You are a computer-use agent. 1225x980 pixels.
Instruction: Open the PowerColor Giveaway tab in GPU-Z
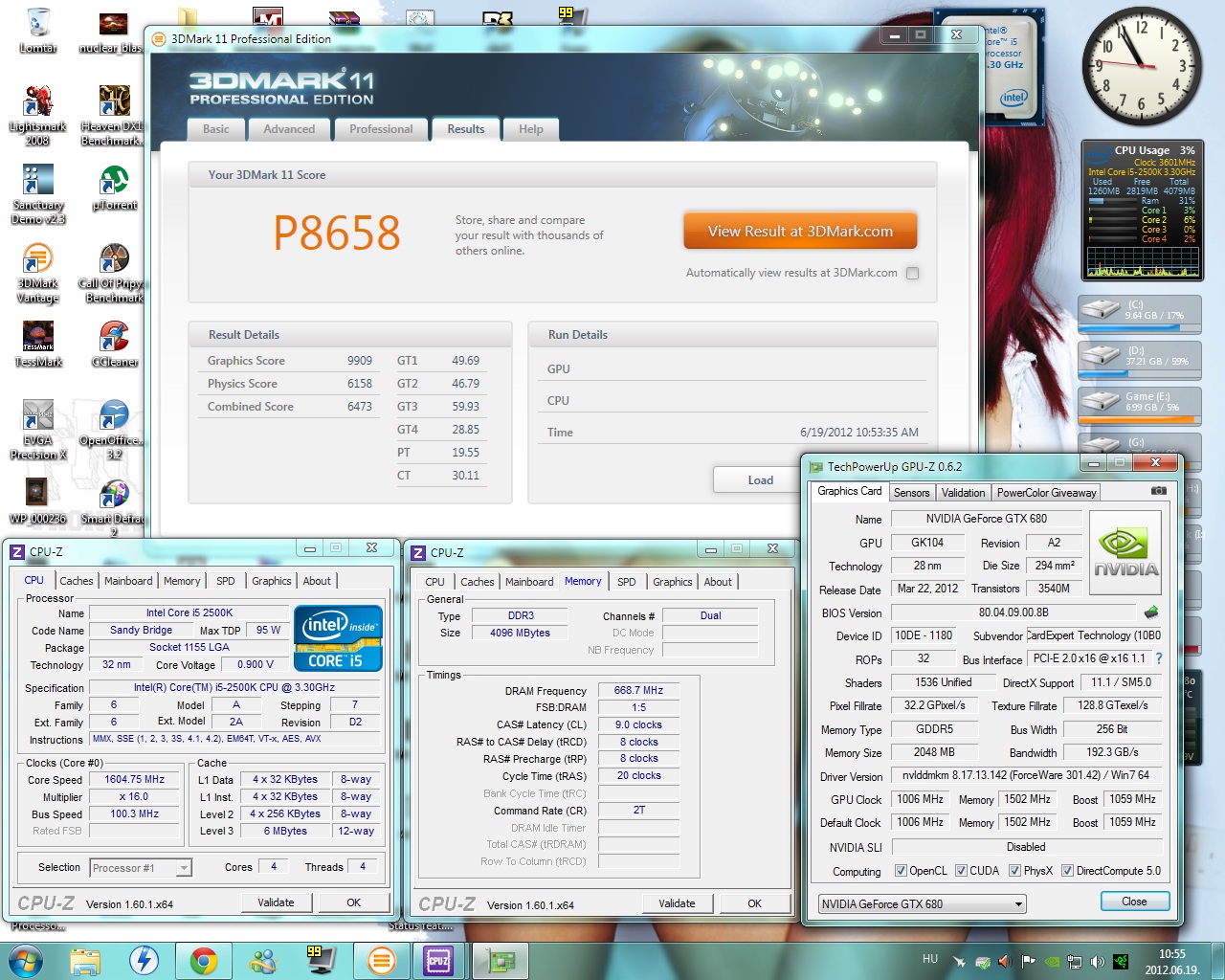coord(1046,493)
